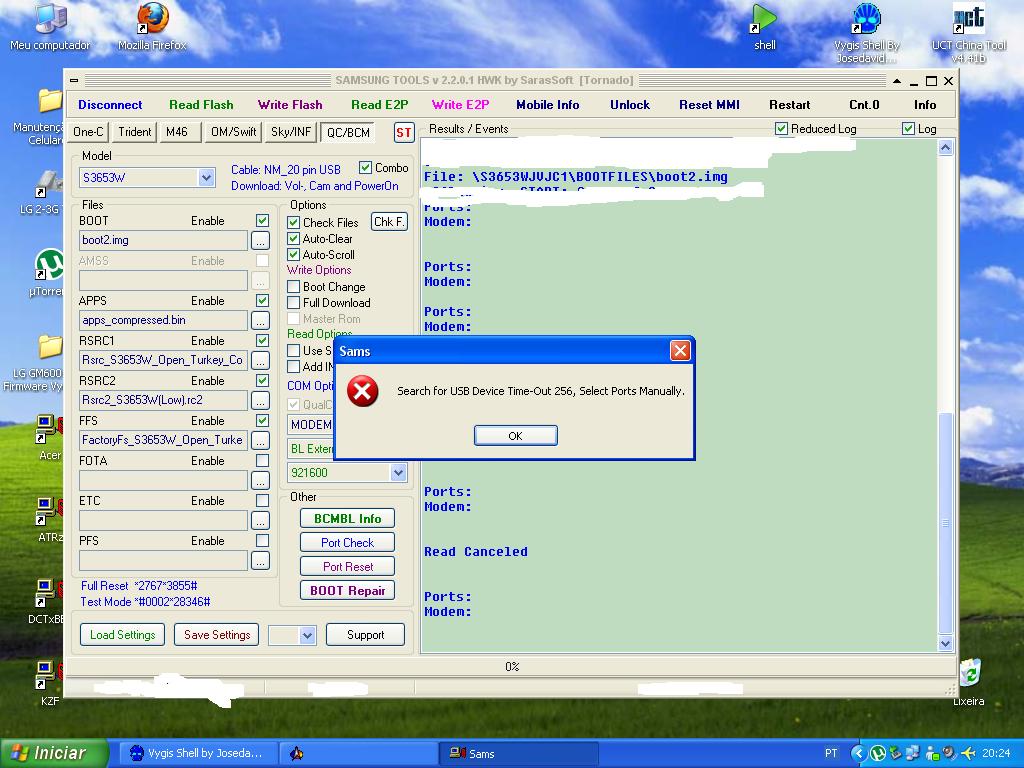Toggle Reduced Log checkbox
Viewport: 1024px width, 768px height.
[781, 129]
